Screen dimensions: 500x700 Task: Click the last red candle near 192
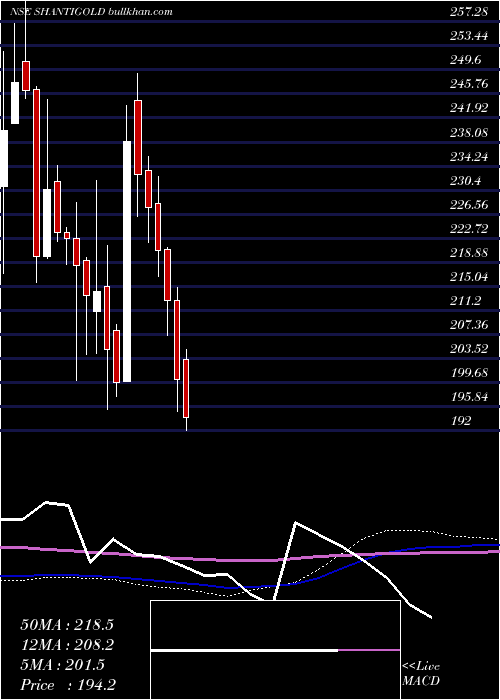[x=186, y=388]
